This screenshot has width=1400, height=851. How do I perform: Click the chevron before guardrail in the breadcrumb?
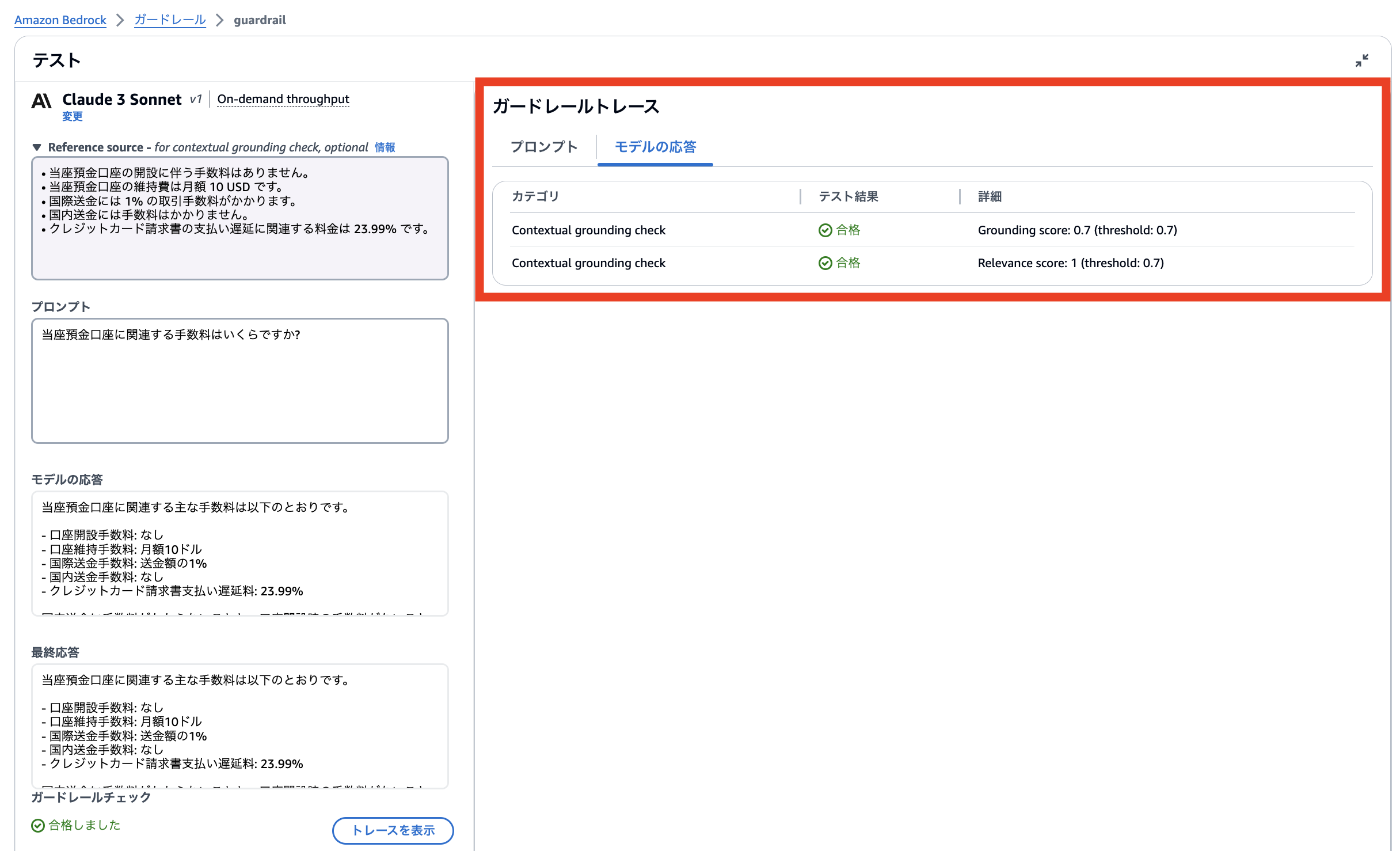click(219, 20)
